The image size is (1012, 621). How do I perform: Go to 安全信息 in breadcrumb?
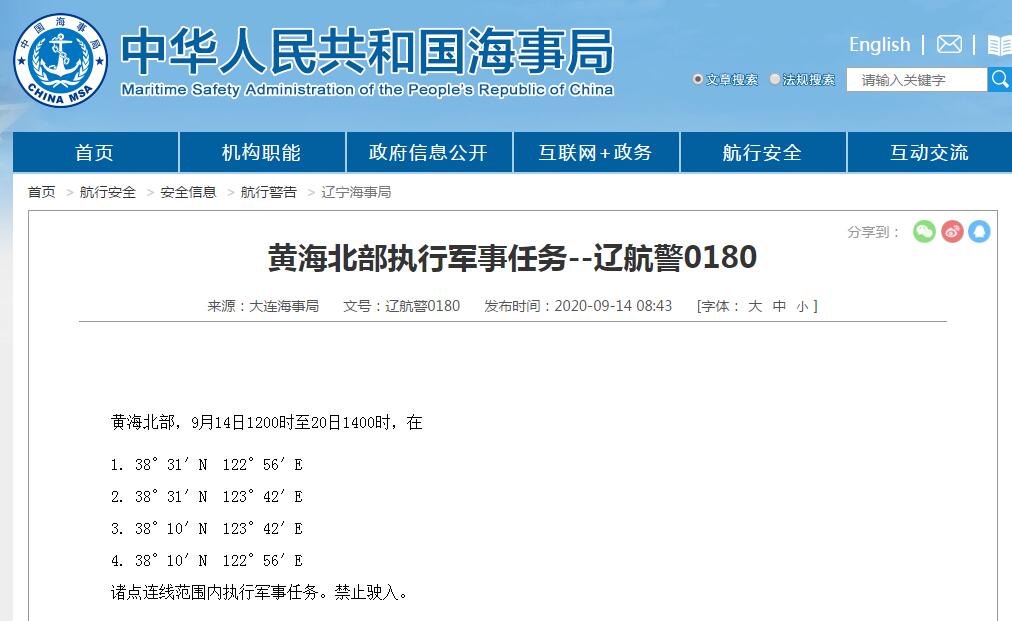coord(188,192)
